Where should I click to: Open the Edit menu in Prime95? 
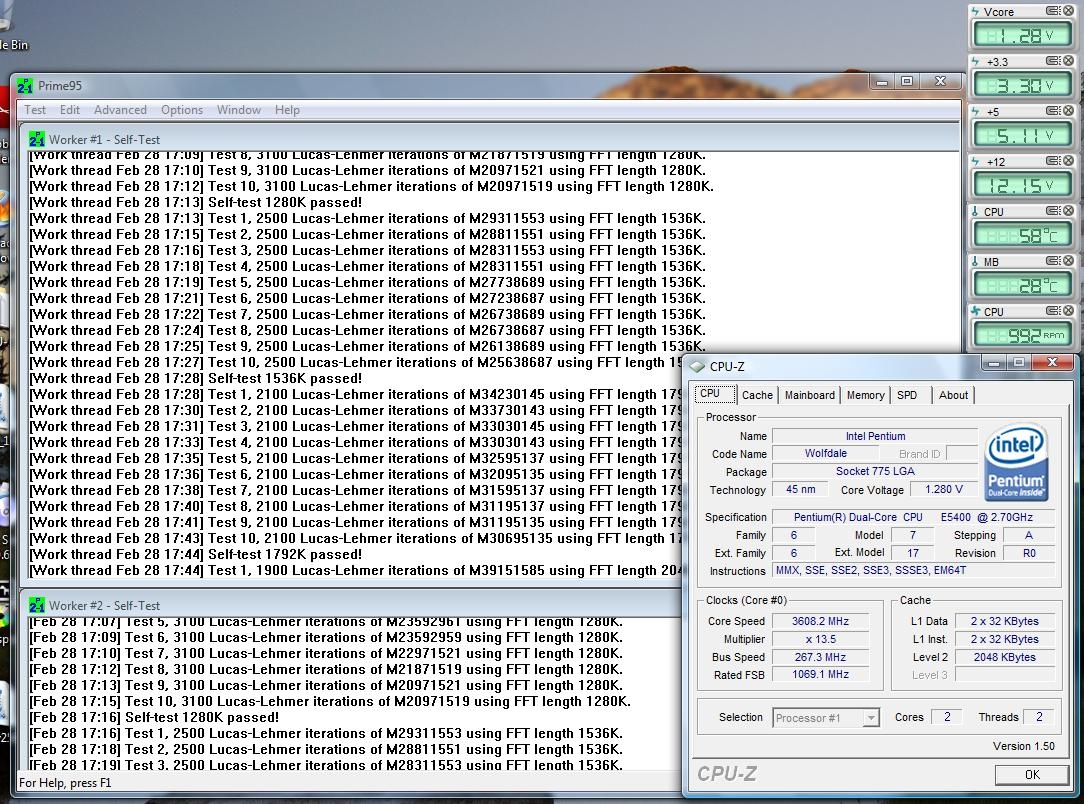pyautogui.click(x=69, y=110)
